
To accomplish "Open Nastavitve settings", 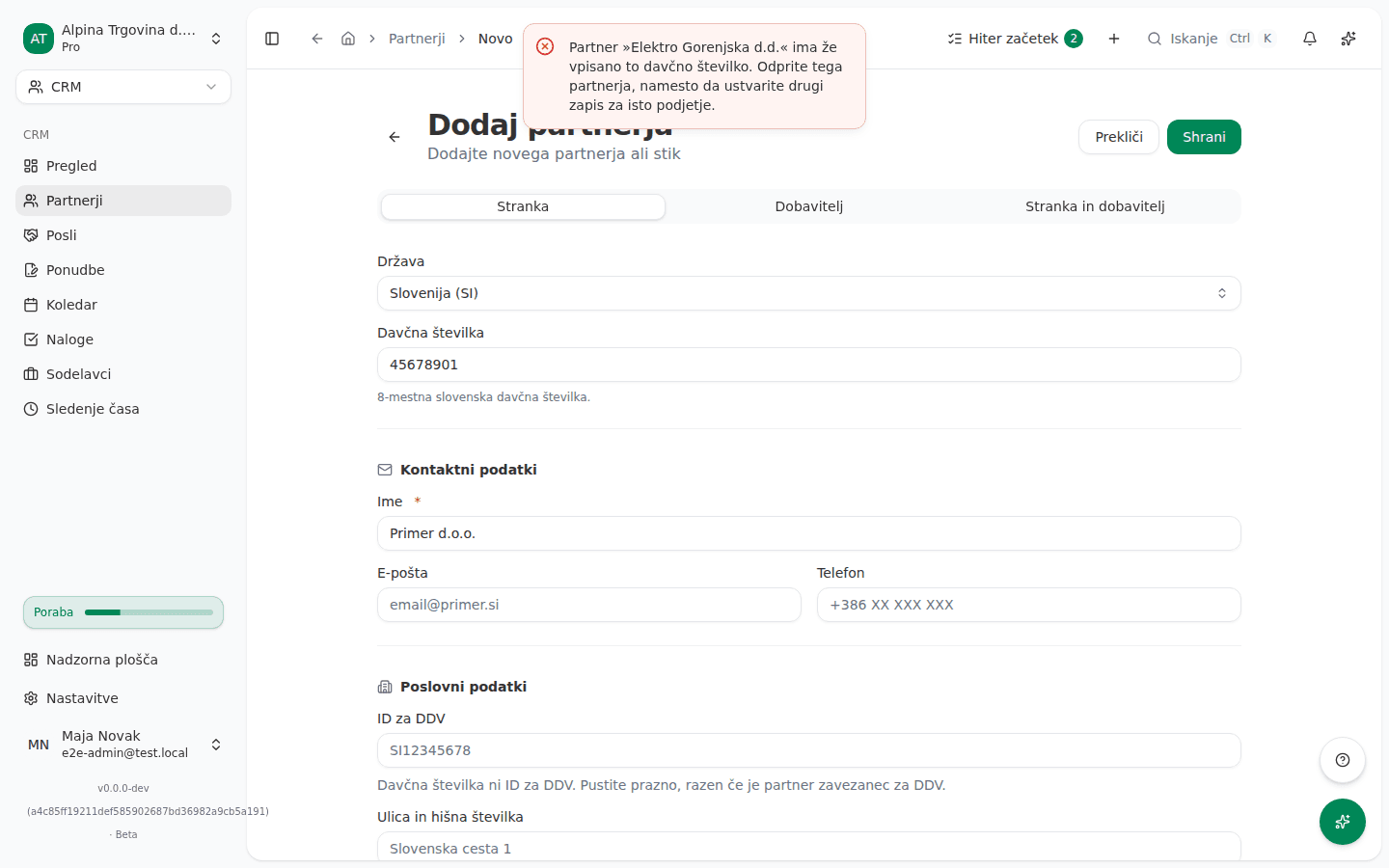I will [x=123, y=698].
